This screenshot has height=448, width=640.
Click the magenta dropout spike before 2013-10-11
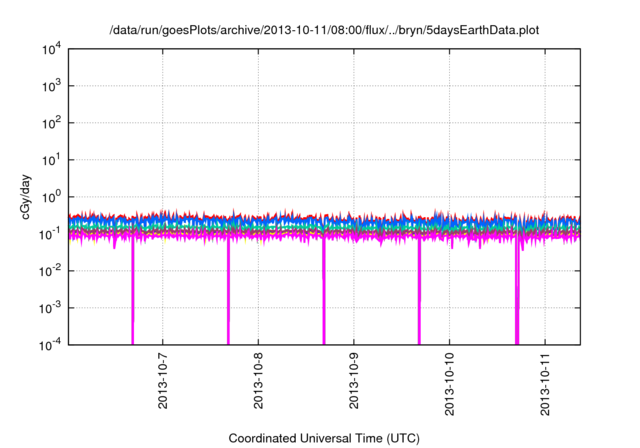pyautogui.click(x=517, y=292)
